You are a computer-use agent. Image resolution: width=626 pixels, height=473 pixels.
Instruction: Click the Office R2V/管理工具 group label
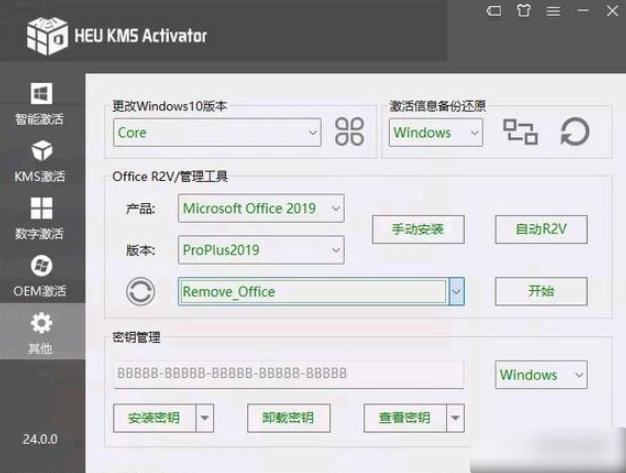coord(170,176)
